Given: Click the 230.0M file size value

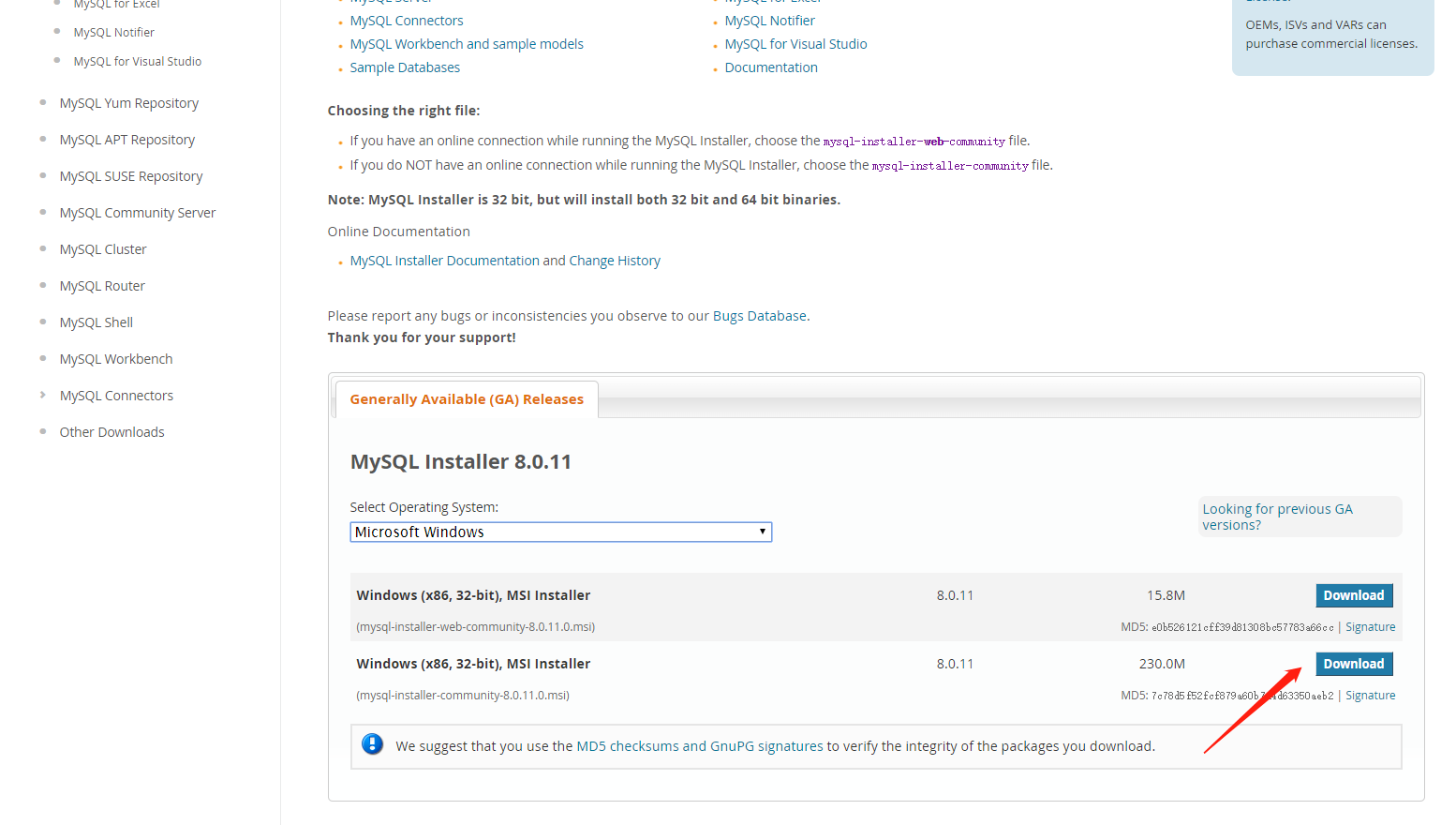Looking at the screenshot, I should [x=1162, y=664].
